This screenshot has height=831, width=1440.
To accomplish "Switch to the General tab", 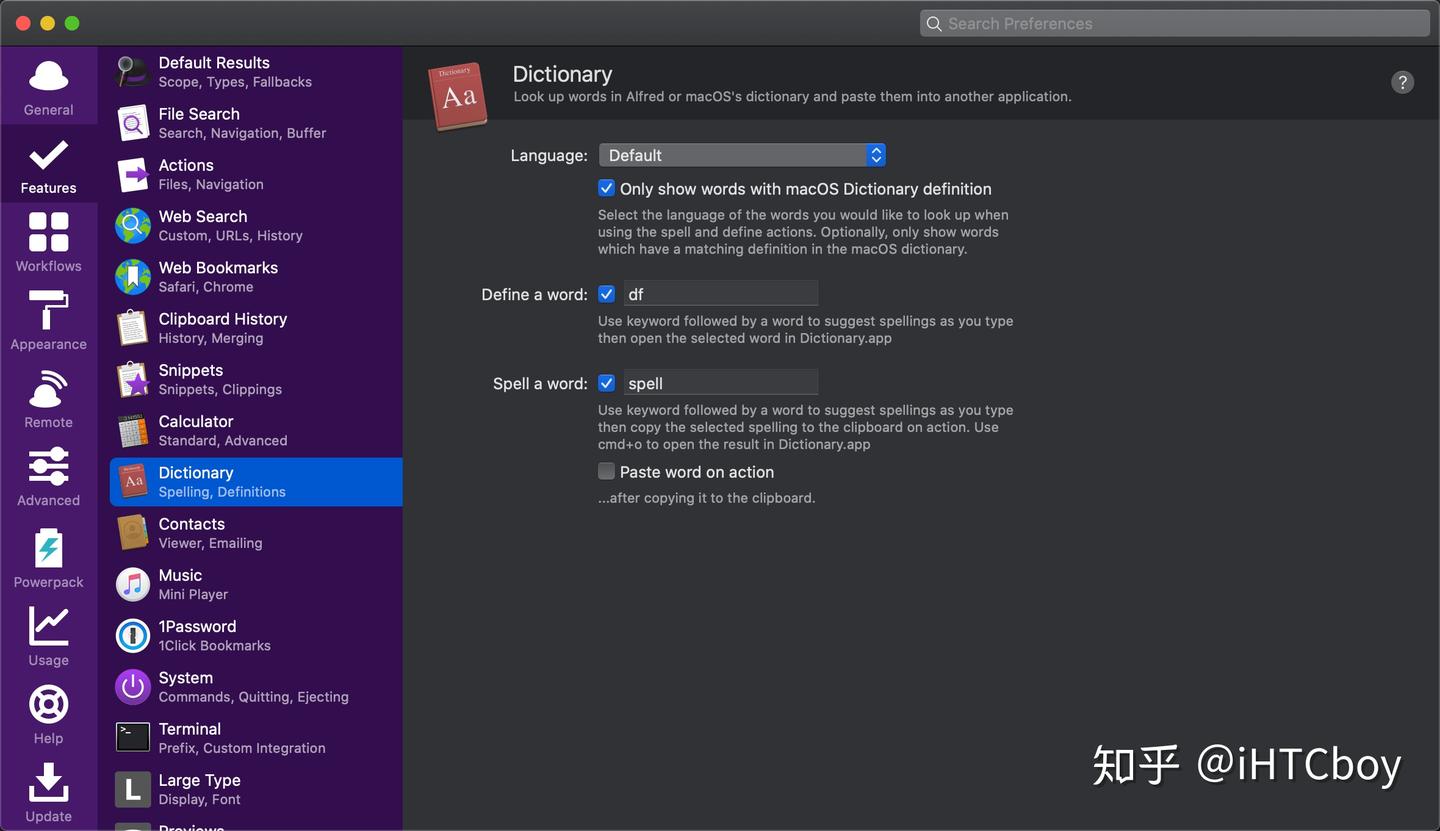I will 48,86.
